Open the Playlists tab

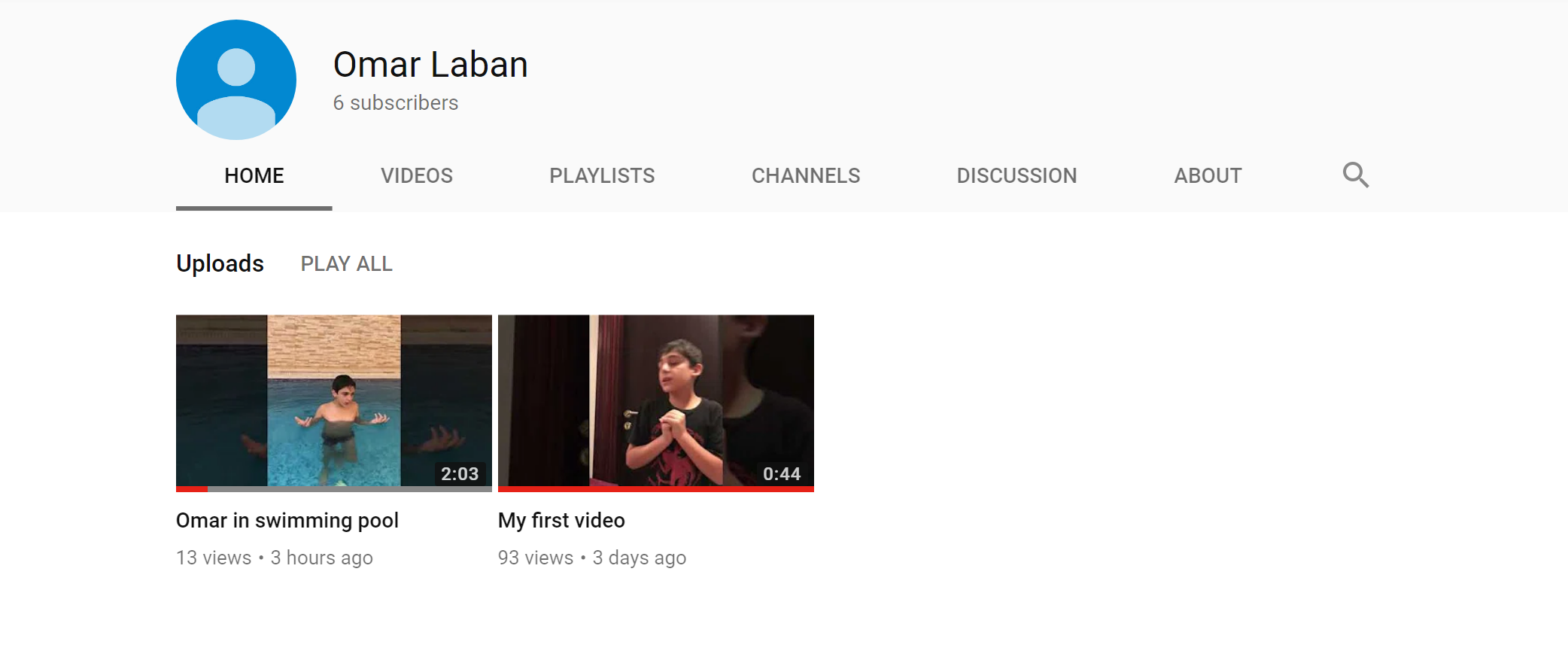pos(602,175)
